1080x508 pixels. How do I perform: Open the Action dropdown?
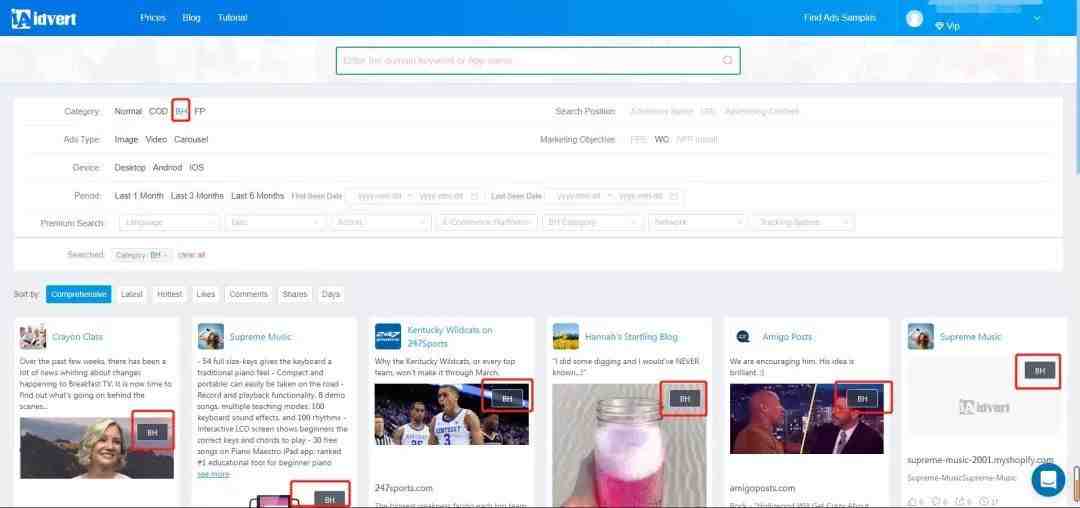381,222
